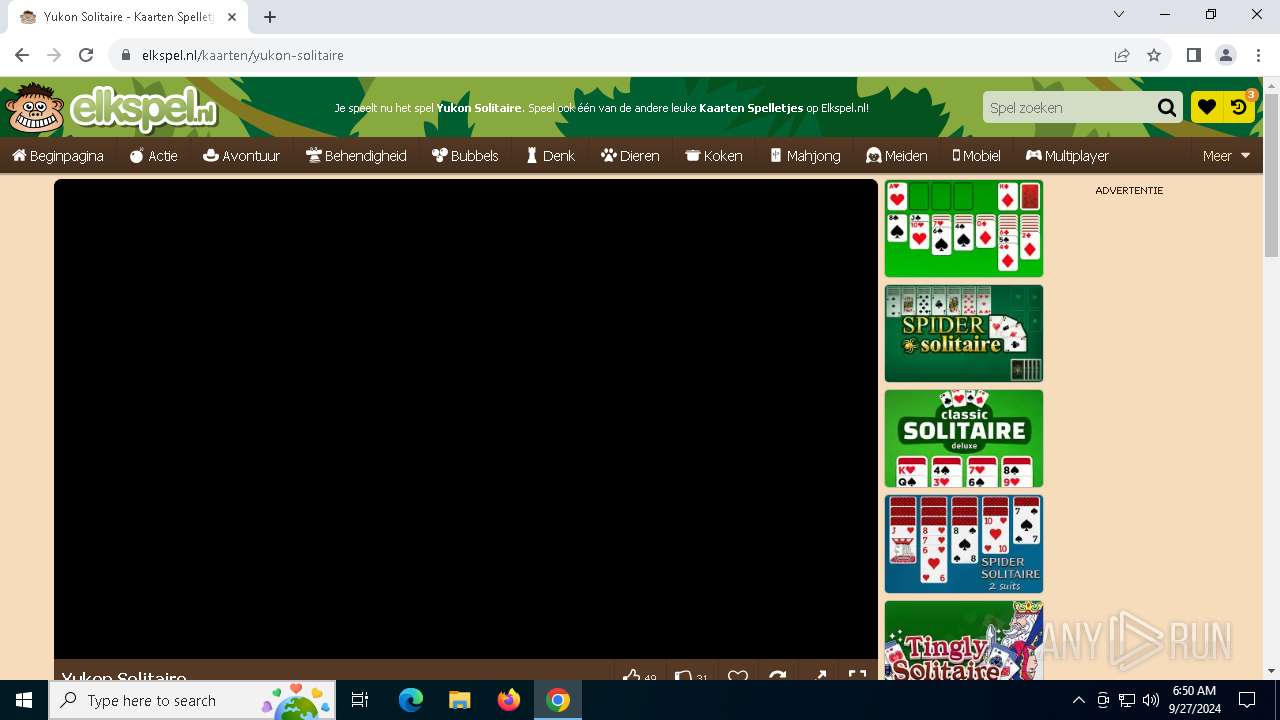Open the Avontuur category
This screenshot has width=1280, height=720.
(x=241, y=156)
